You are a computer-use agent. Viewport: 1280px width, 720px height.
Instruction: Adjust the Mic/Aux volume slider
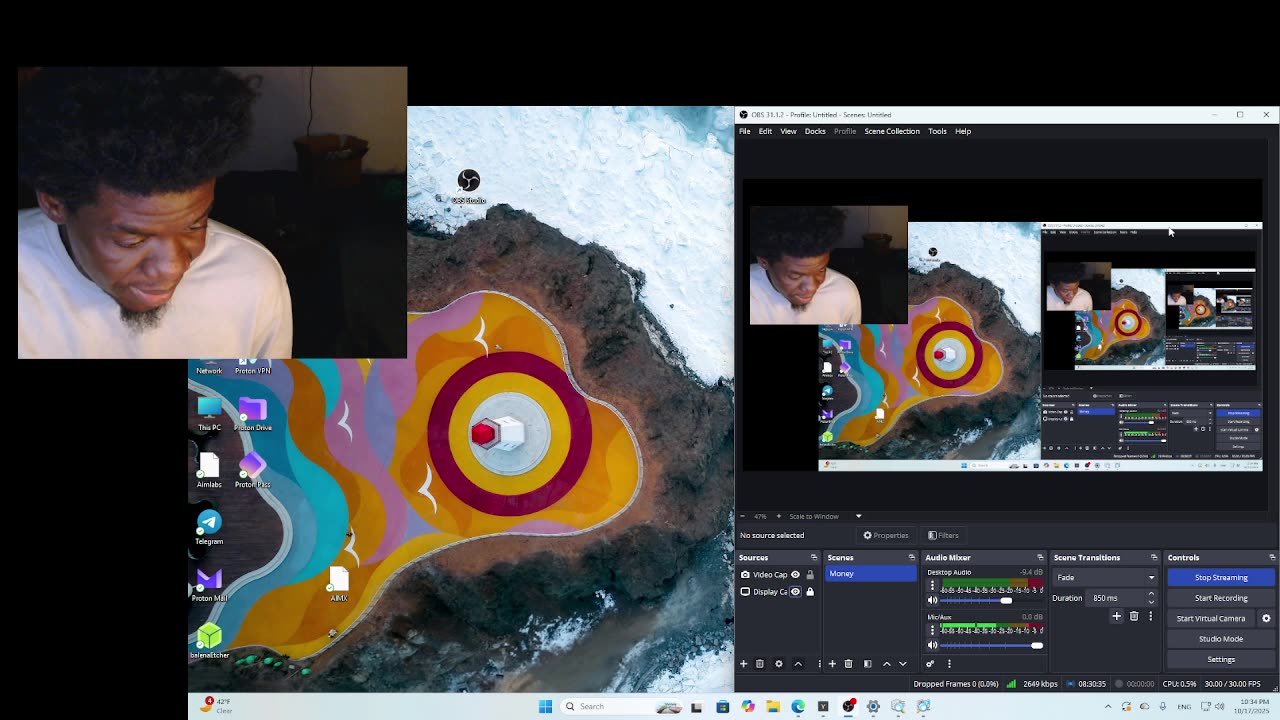[993, 645]
